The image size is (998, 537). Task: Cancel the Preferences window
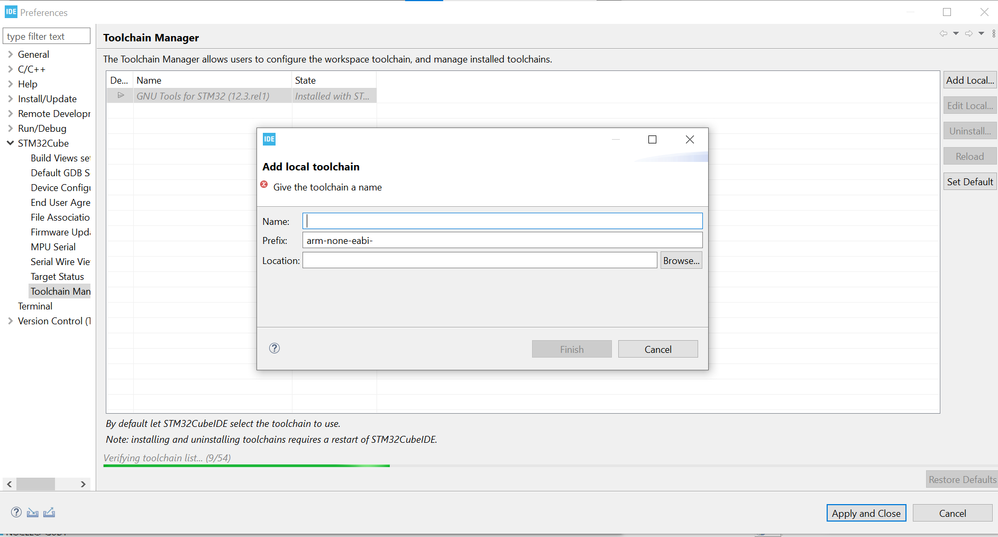pyautogui.click(x=952, y=513)
